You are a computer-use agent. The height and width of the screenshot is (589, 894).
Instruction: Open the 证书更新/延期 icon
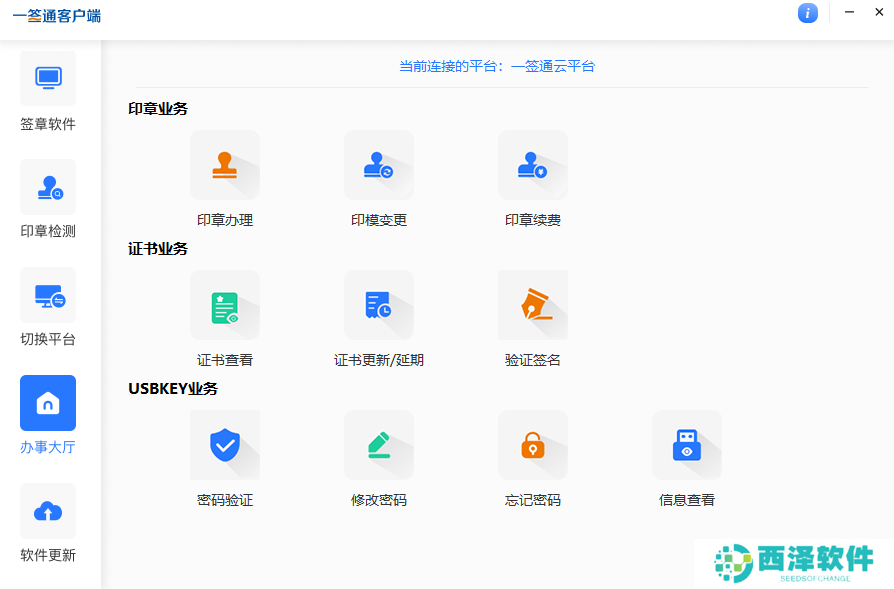(379, 305)
